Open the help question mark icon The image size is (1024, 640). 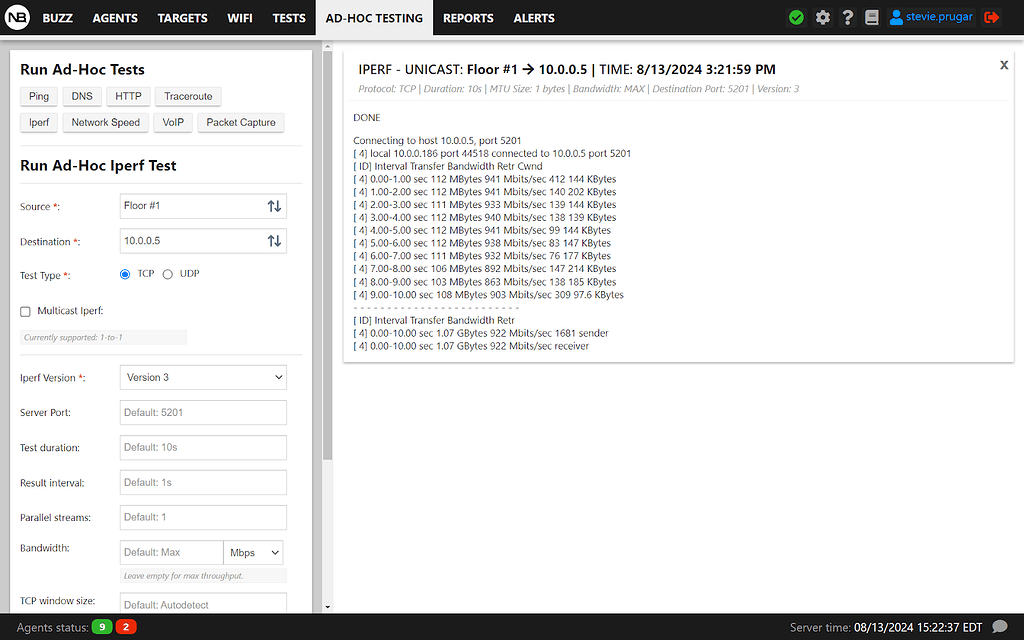point(847,17)
